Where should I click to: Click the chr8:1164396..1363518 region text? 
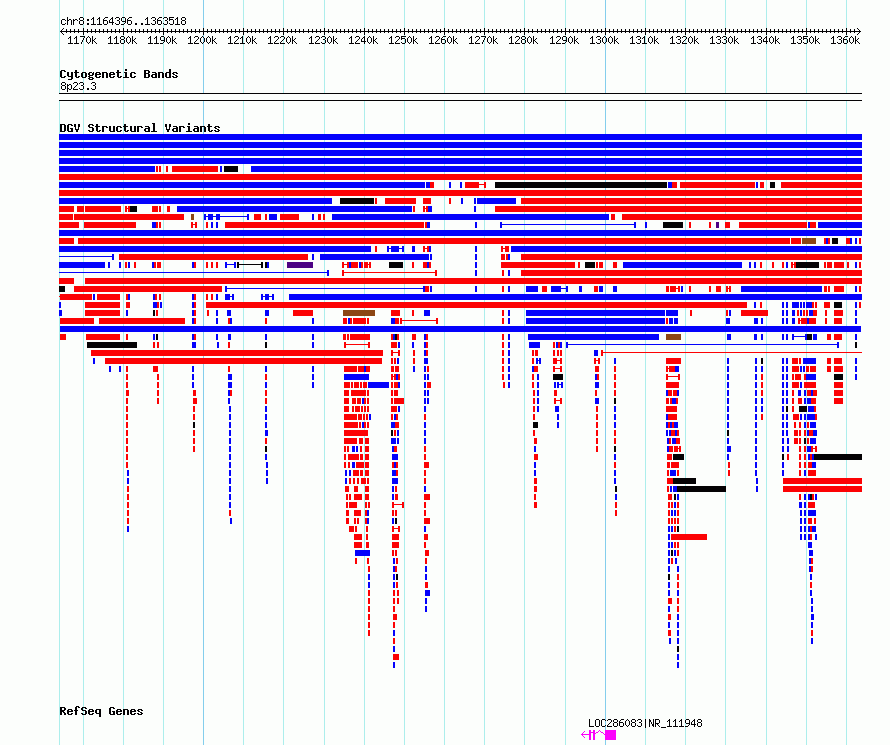pyautogui.click(x=123, y=22)
